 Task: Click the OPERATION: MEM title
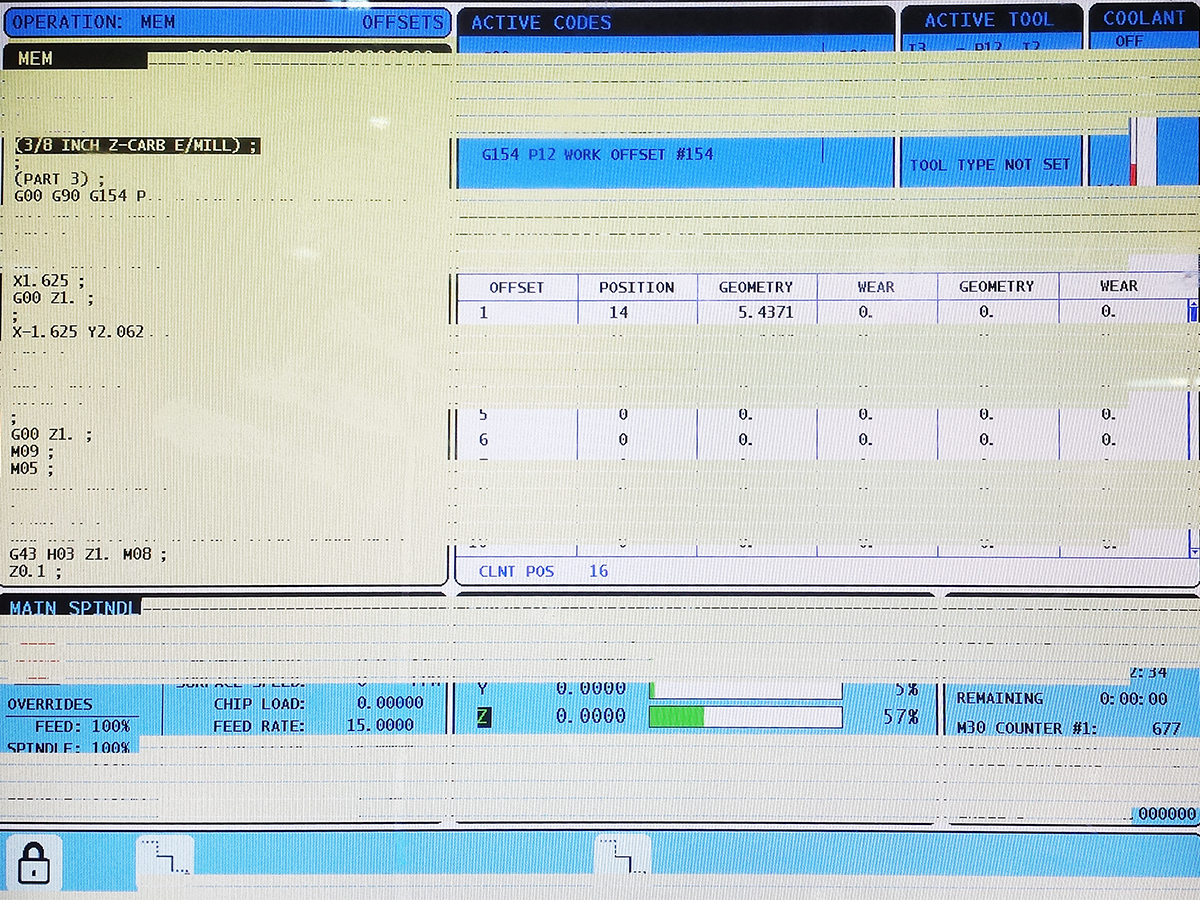coord(93,22)
